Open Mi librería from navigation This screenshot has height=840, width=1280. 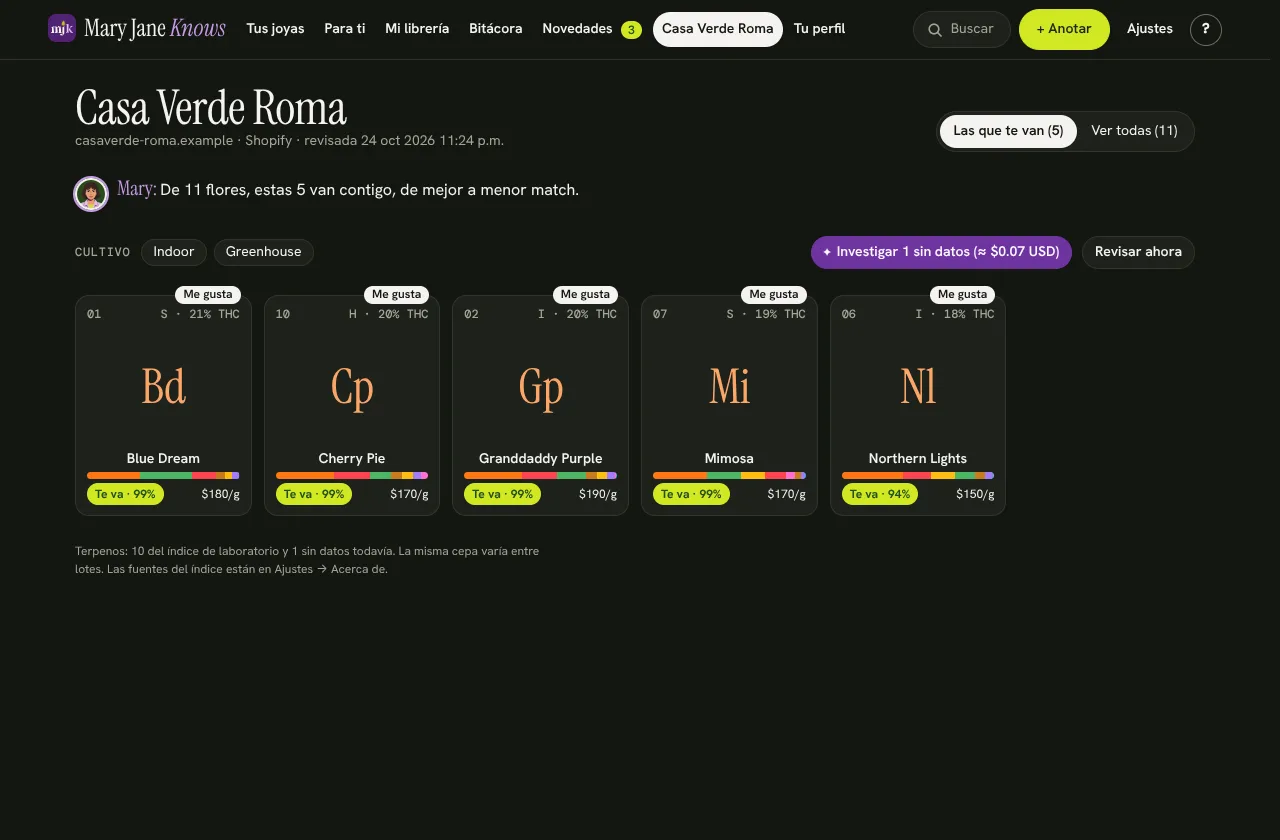(417, 29)
